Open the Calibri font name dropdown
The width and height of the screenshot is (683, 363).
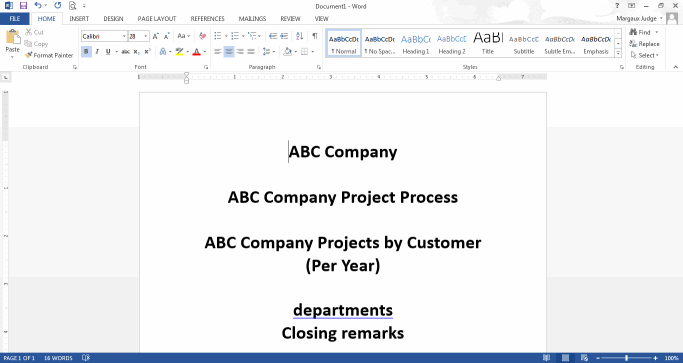coord(124,36)
